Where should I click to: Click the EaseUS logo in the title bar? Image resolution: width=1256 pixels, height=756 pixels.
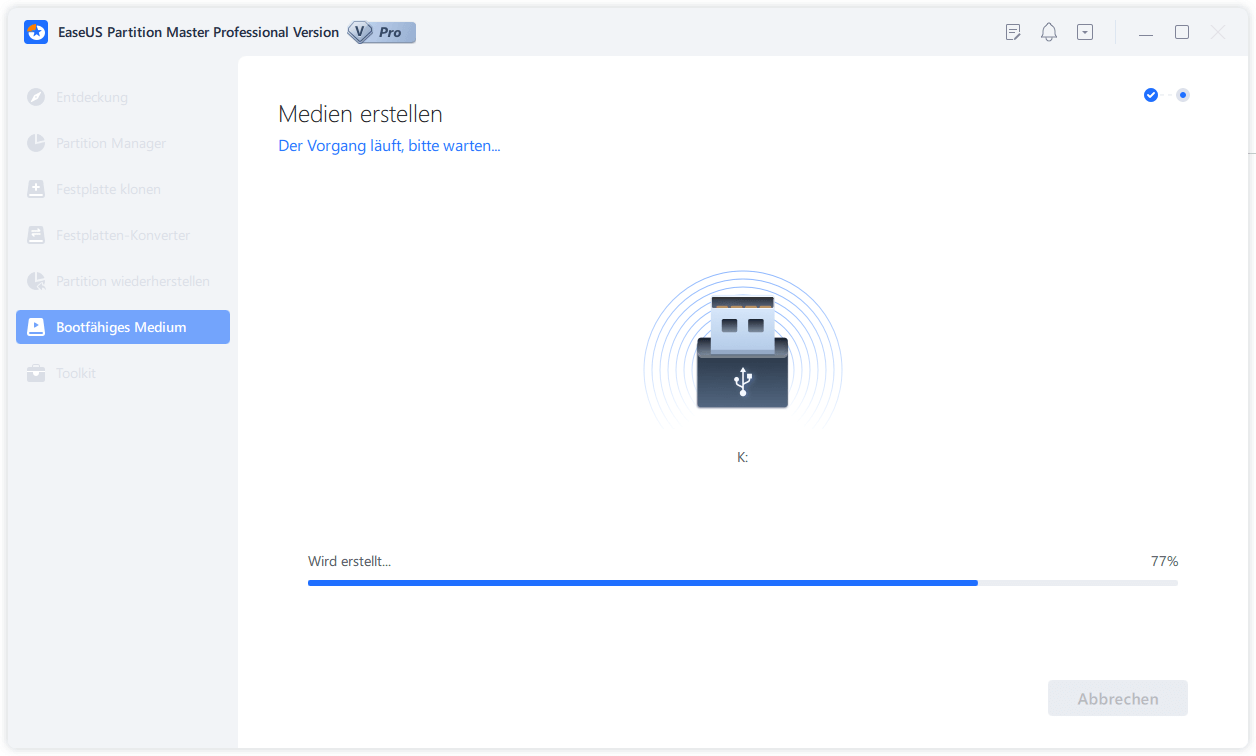pyautogui.click(x=36, y=32)
